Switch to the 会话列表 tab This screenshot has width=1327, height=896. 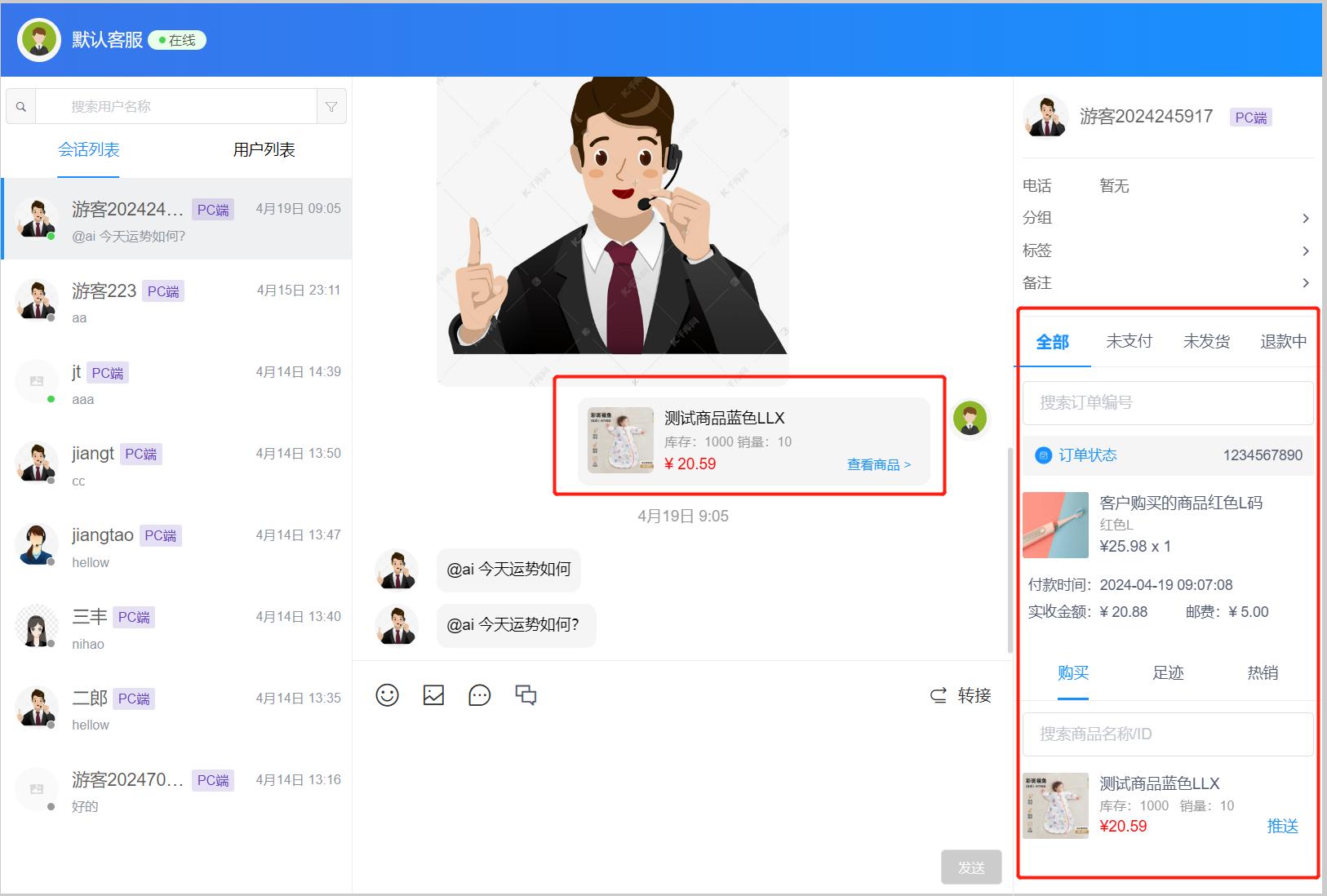[89, 150]
